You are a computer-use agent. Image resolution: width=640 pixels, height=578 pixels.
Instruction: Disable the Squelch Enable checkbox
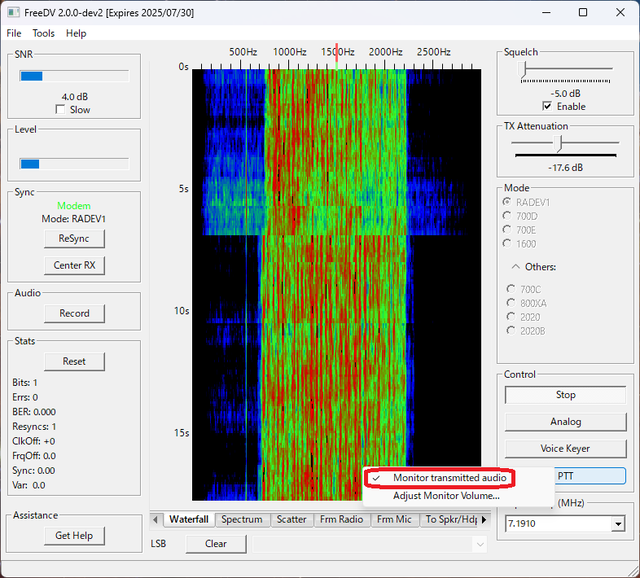coord(547,106)
